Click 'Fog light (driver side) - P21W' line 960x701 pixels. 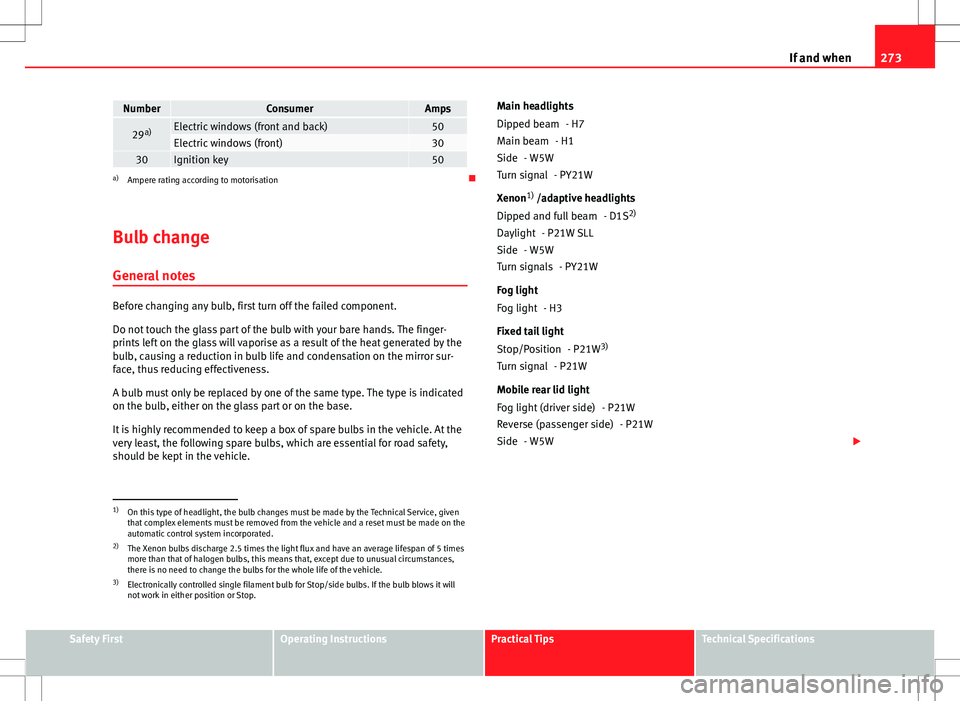(x=566, y=408)
